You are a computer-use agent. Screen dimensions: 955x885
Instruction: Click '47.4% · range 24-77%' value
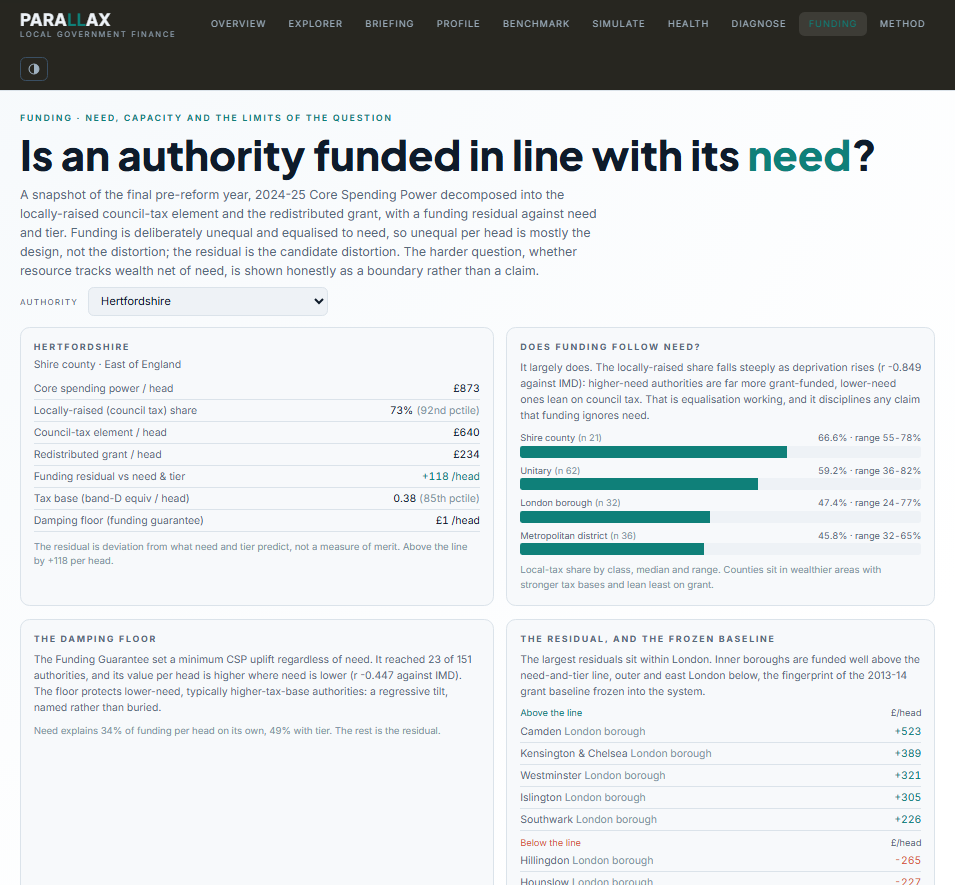pos(869,503)
